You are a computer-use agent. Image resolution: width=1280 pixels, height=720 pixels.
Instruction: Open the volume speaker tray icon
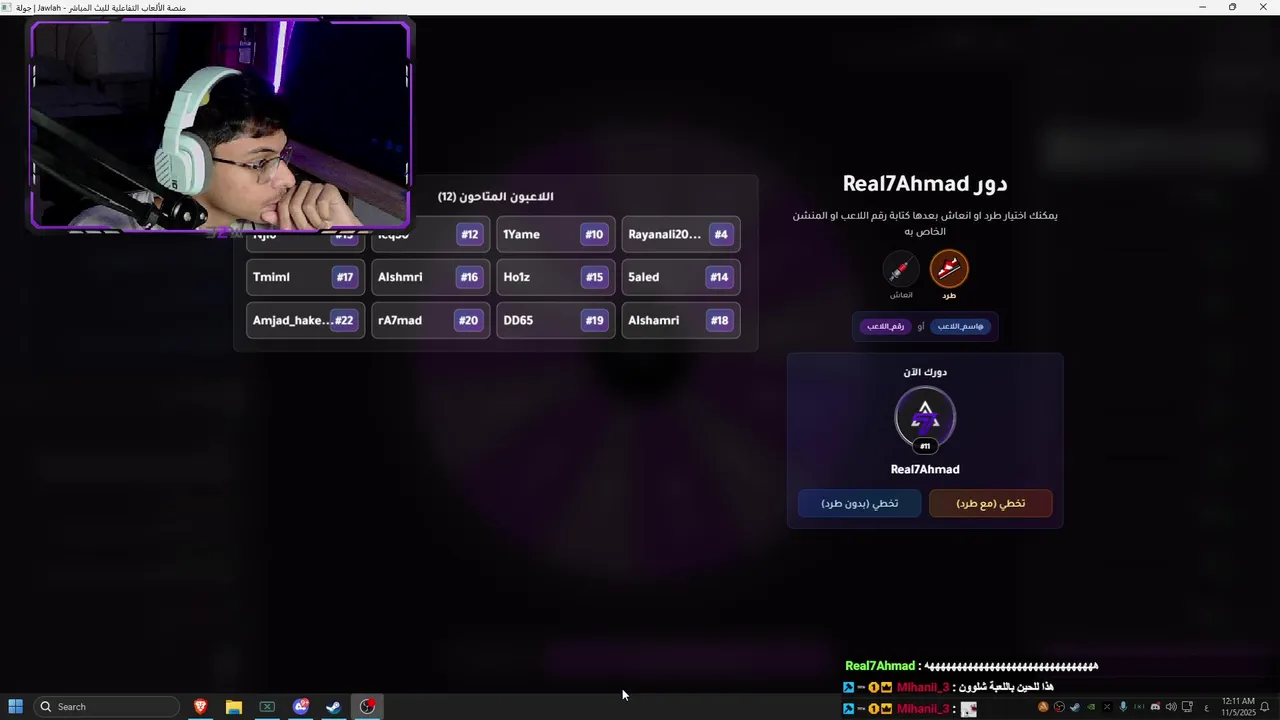(1171, 707)
